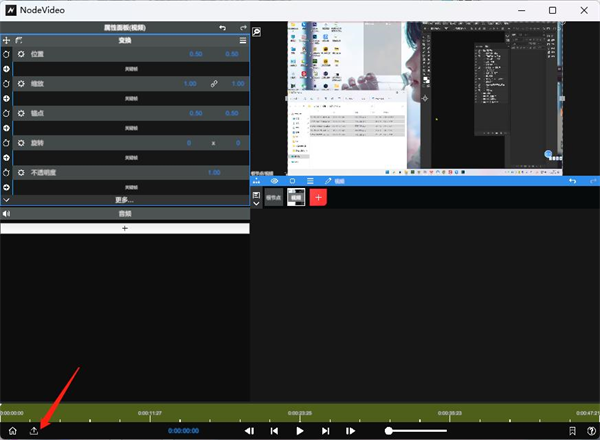Click the export icon in bottom bar

[34, 431]
